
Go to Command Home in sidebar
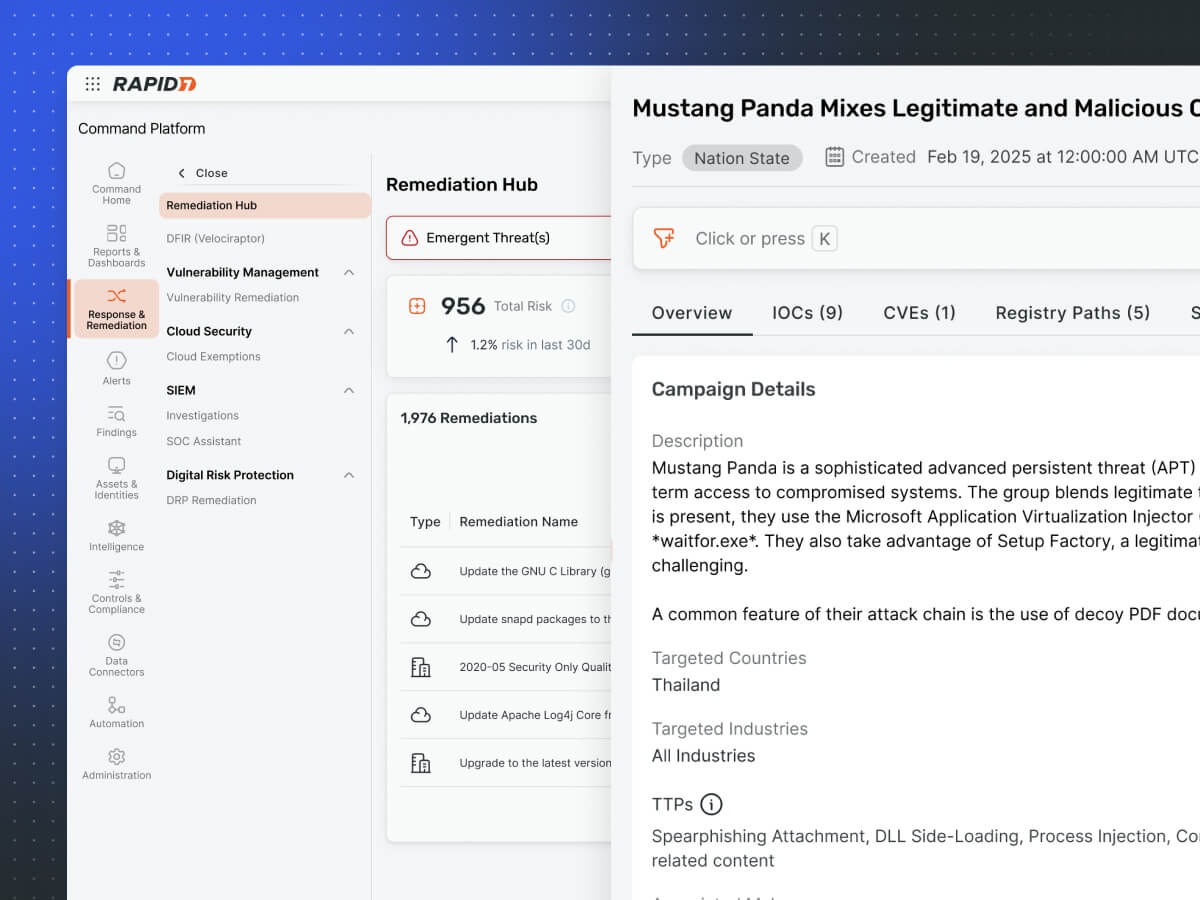click(x=117, y=183)
